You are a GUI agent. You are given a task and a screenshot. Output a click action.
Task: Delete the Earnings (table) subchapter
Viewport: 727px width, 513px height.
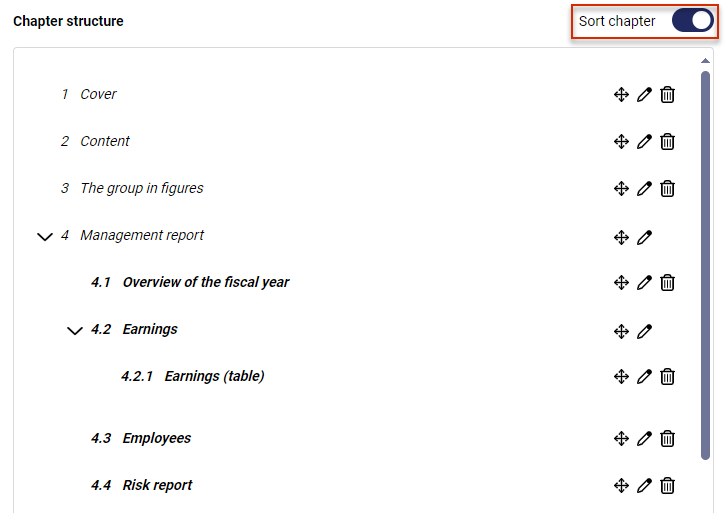pos(667,377)
